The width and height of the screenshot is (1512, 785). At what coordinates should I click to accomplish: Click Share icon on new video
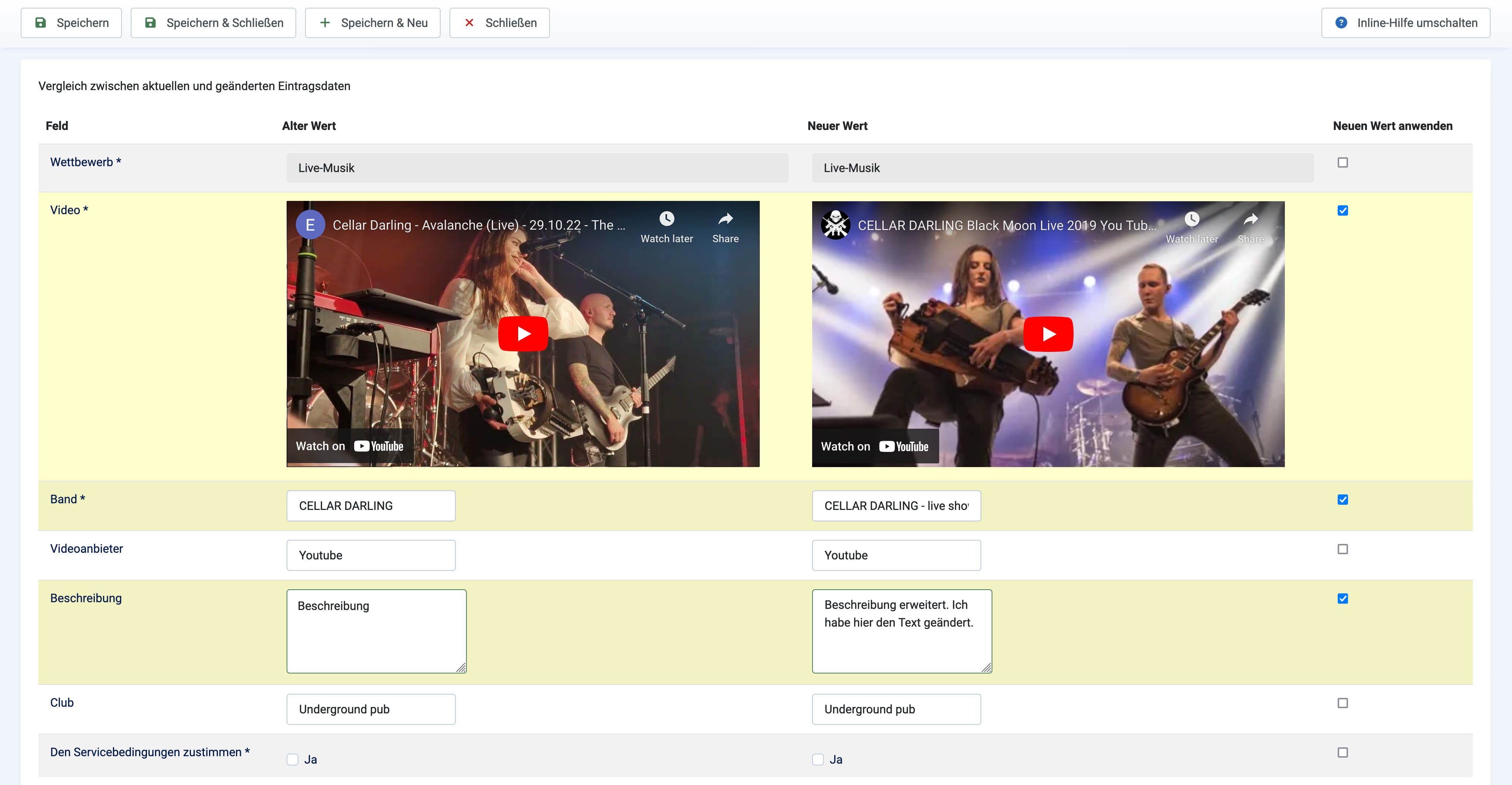1251,219
